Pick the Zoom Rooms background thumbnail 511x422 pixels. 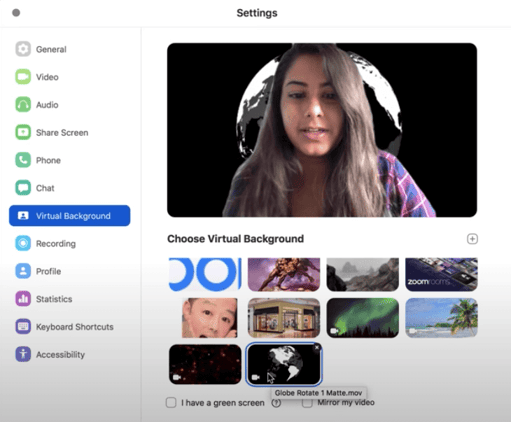tap(441, 274)
